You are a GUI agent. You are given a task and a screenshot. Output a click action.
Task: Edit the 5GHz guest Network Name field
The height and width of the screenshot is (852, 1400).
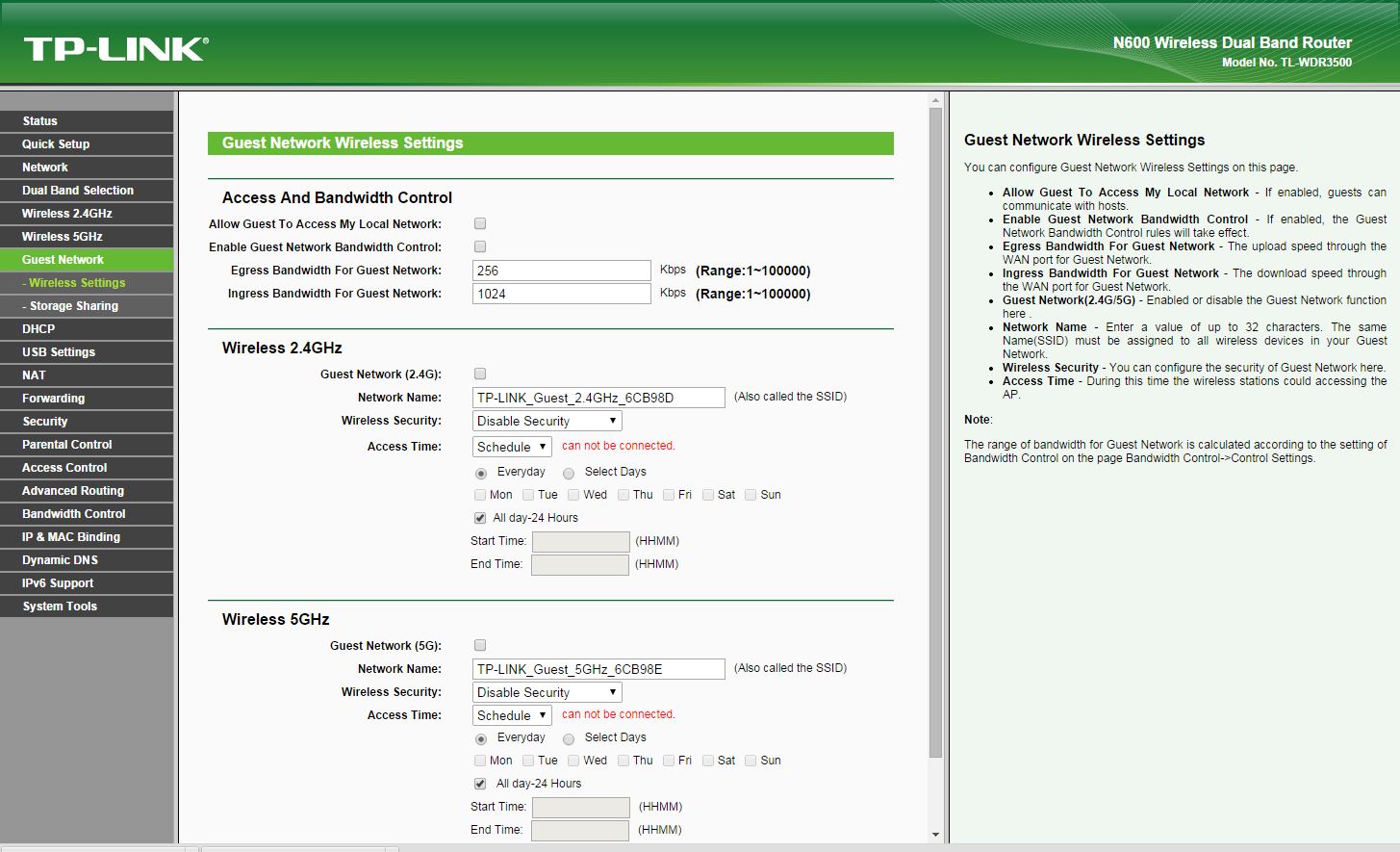click(x=598, y=669)
